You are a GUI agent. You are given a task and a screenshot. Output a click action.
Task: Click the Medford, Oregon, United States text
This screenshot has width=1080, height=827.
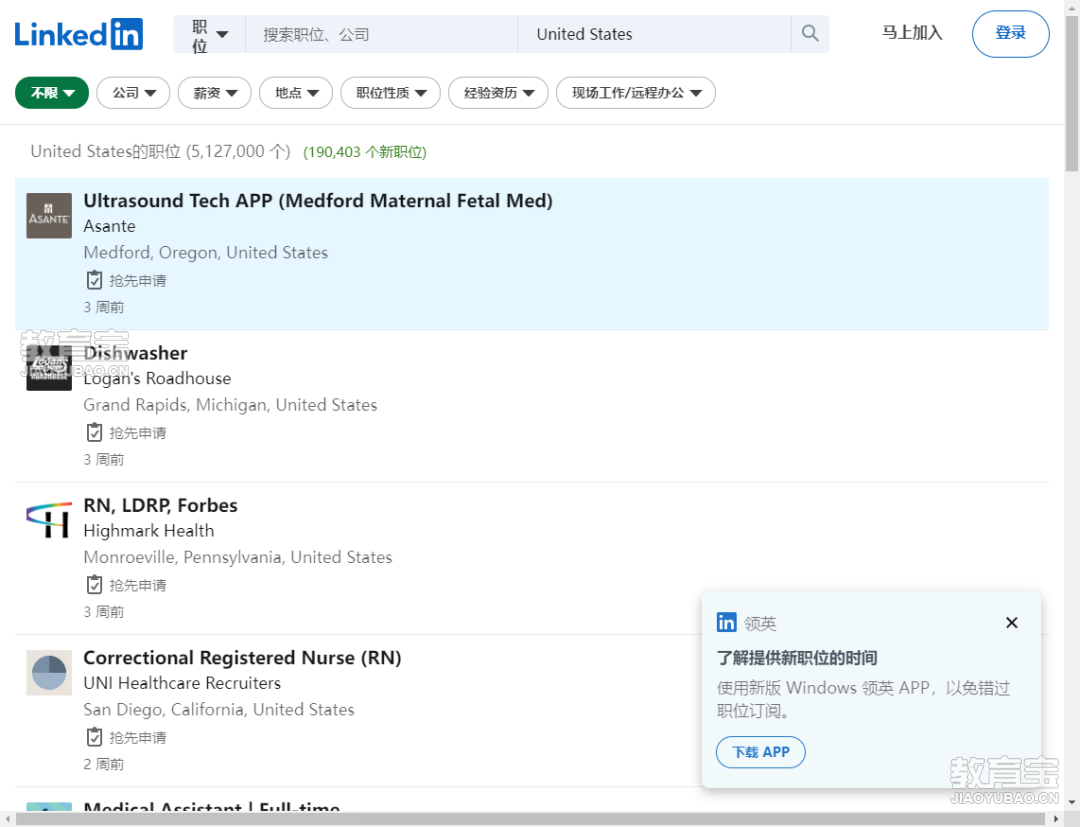click(x=205, y=253)
